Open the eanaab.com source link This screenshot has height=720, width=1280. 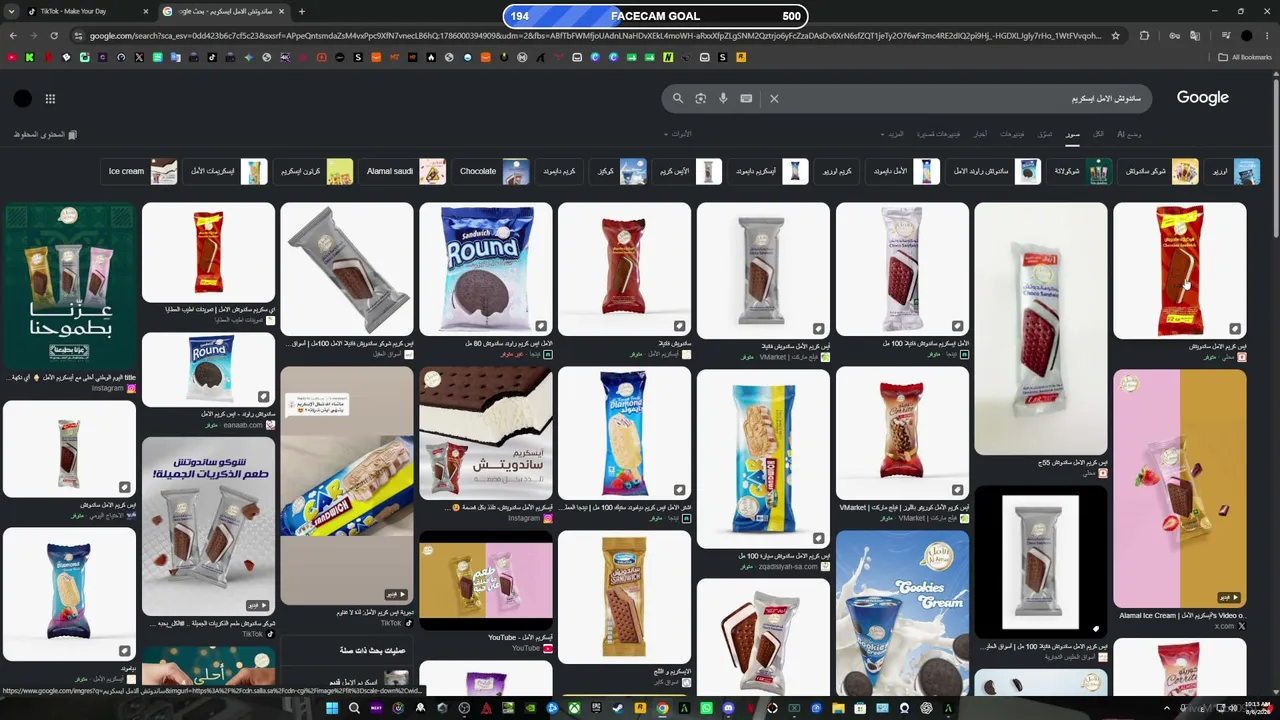[x=241, y=425]
